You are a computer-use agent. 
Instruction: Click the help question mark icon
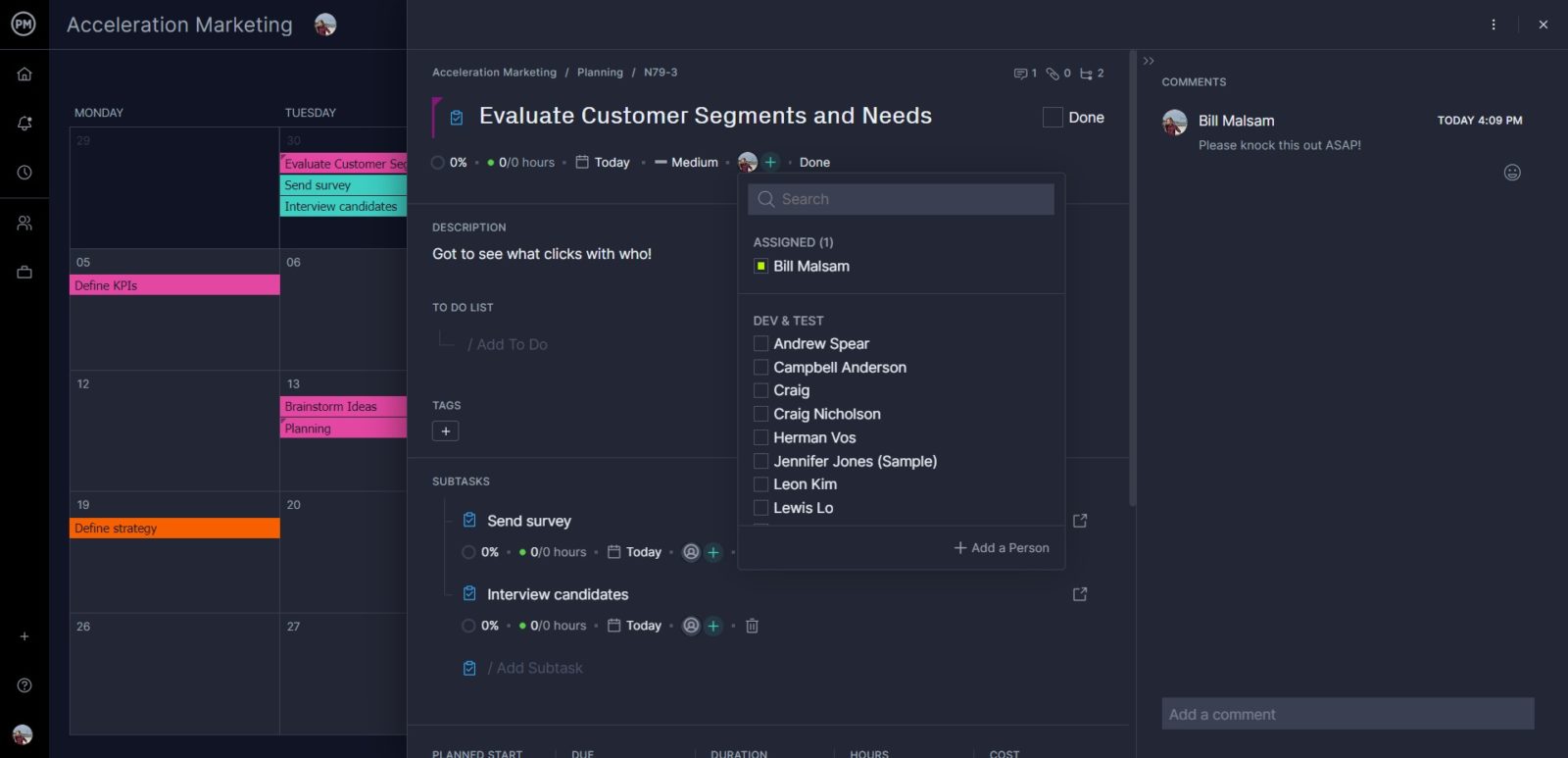24,685
